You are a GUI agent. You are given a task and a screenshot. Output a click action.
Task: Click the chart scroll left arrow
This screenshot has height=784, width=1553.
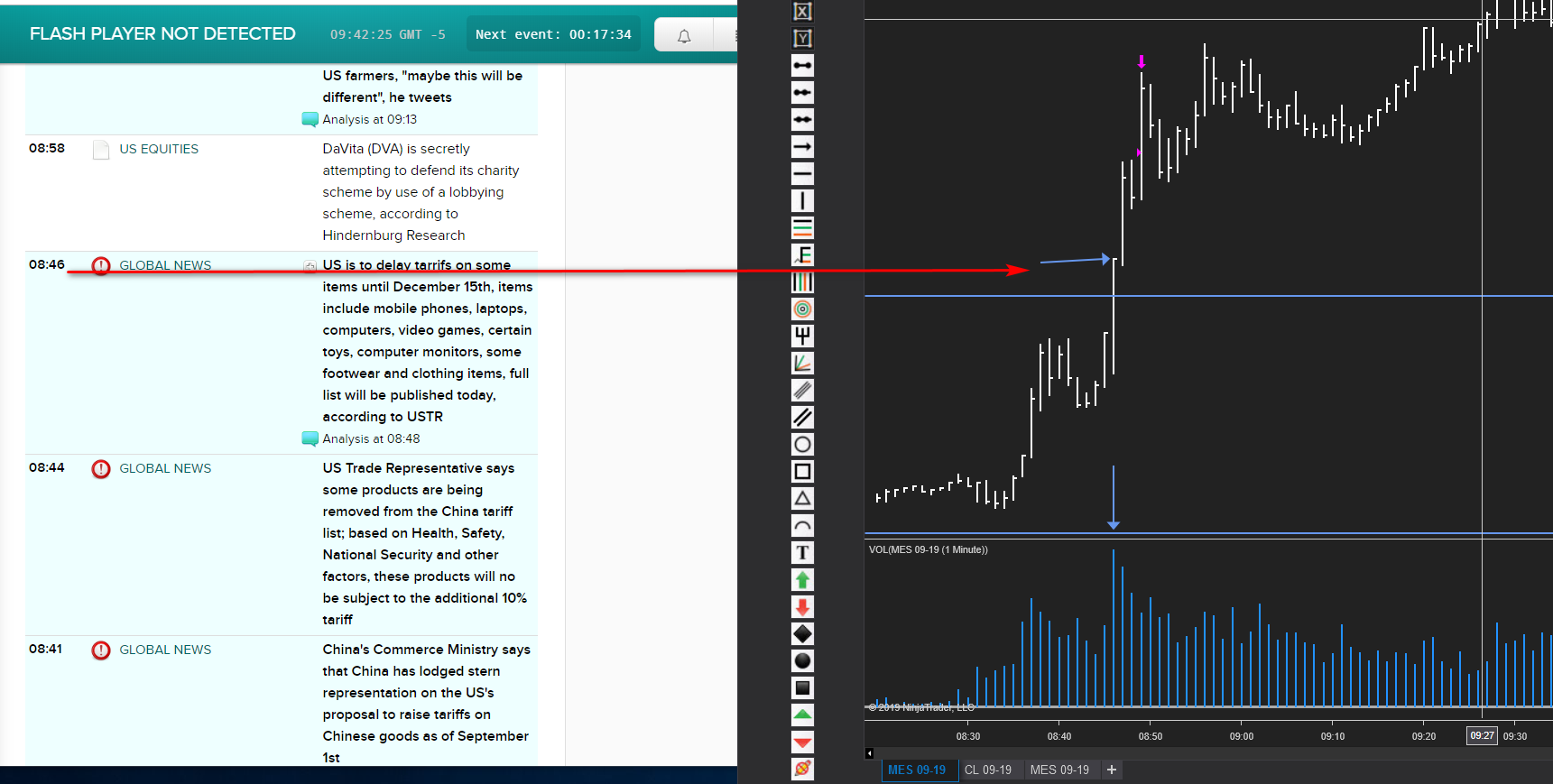(869, 753)
